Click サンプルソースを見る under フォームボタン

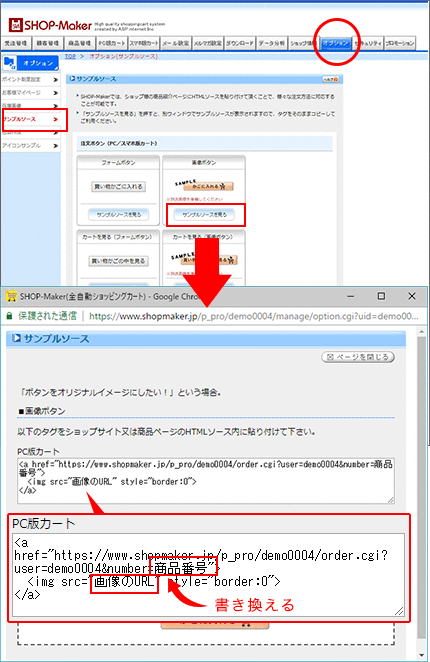(119, 214)
